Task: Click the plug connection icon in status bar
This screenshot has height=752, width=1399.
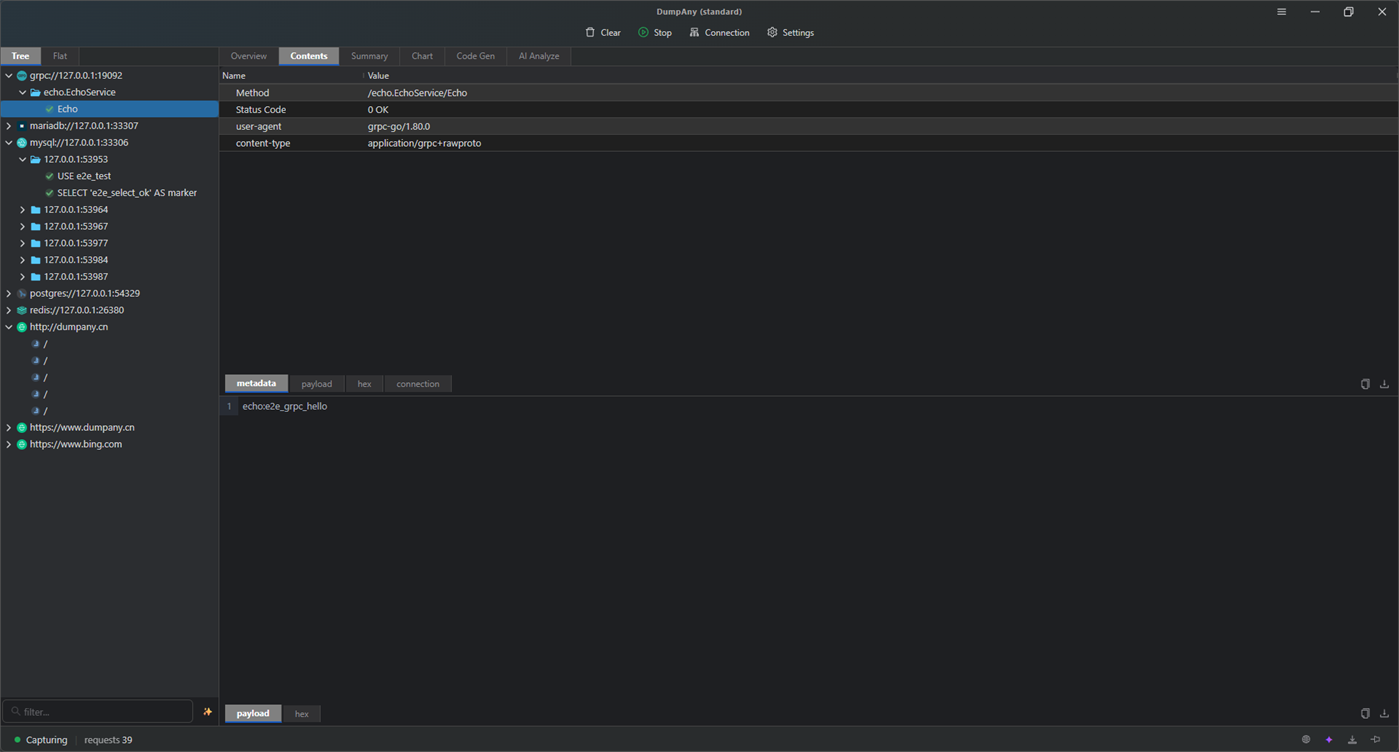Action: point(1376,740)
